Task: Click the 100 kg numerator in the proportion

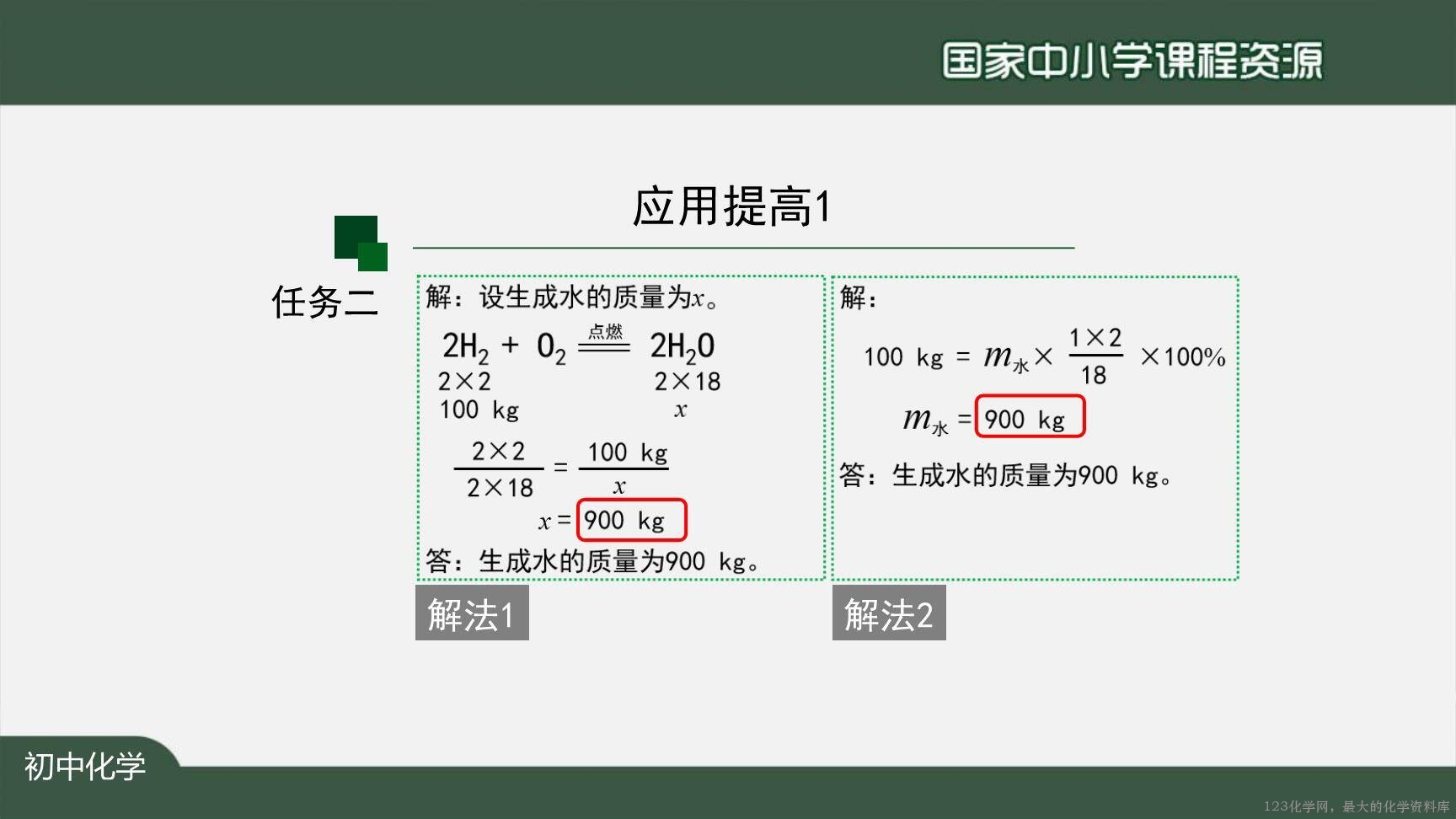Action: tap(628, 453)
